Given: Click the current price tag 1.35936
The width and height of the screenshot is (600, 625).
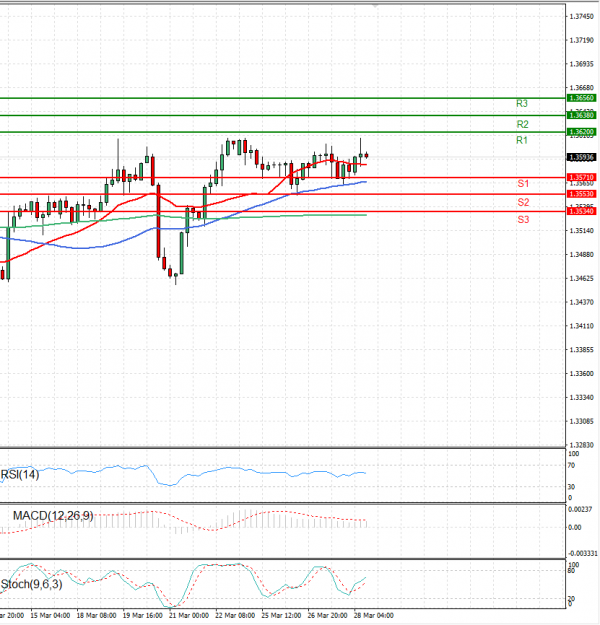Looking at the screenshot, I should pyautogui.click(x=582, y=157).
